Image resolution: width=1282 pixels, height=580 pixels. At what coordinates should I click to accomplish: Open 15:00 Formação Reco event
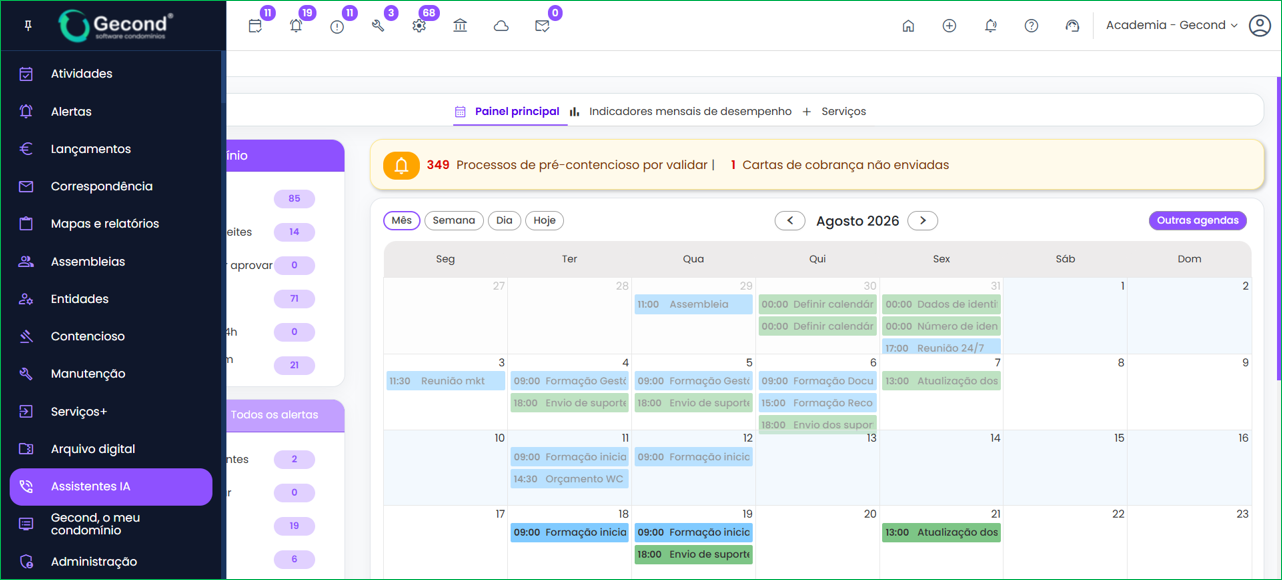pyautogui.click(x=817, y=403)
